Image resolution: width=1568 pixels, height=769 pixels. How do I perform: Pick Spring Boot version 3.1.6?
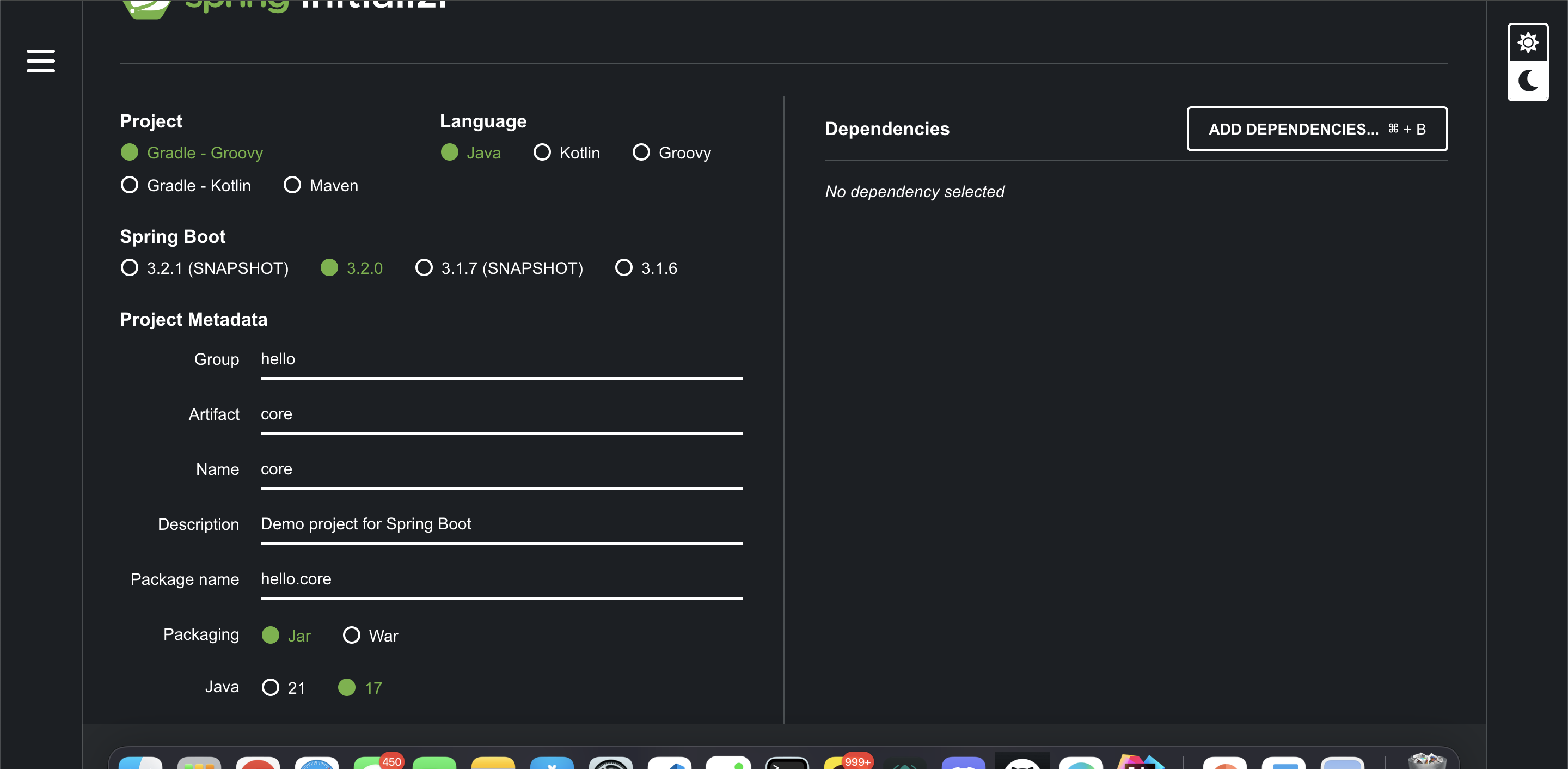[646, 268]
